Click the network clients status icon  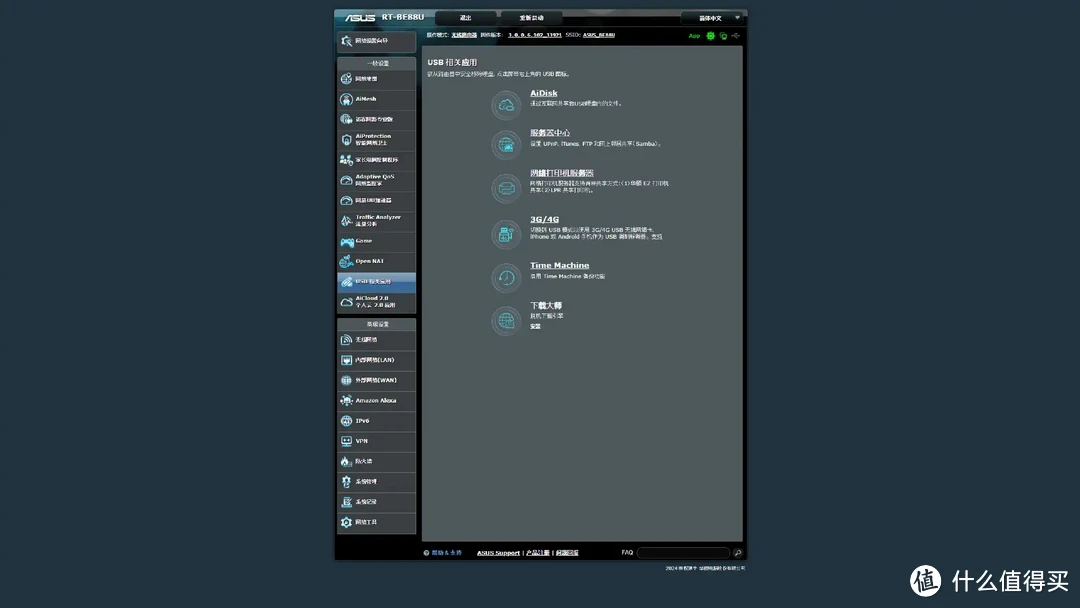(723, 36)
